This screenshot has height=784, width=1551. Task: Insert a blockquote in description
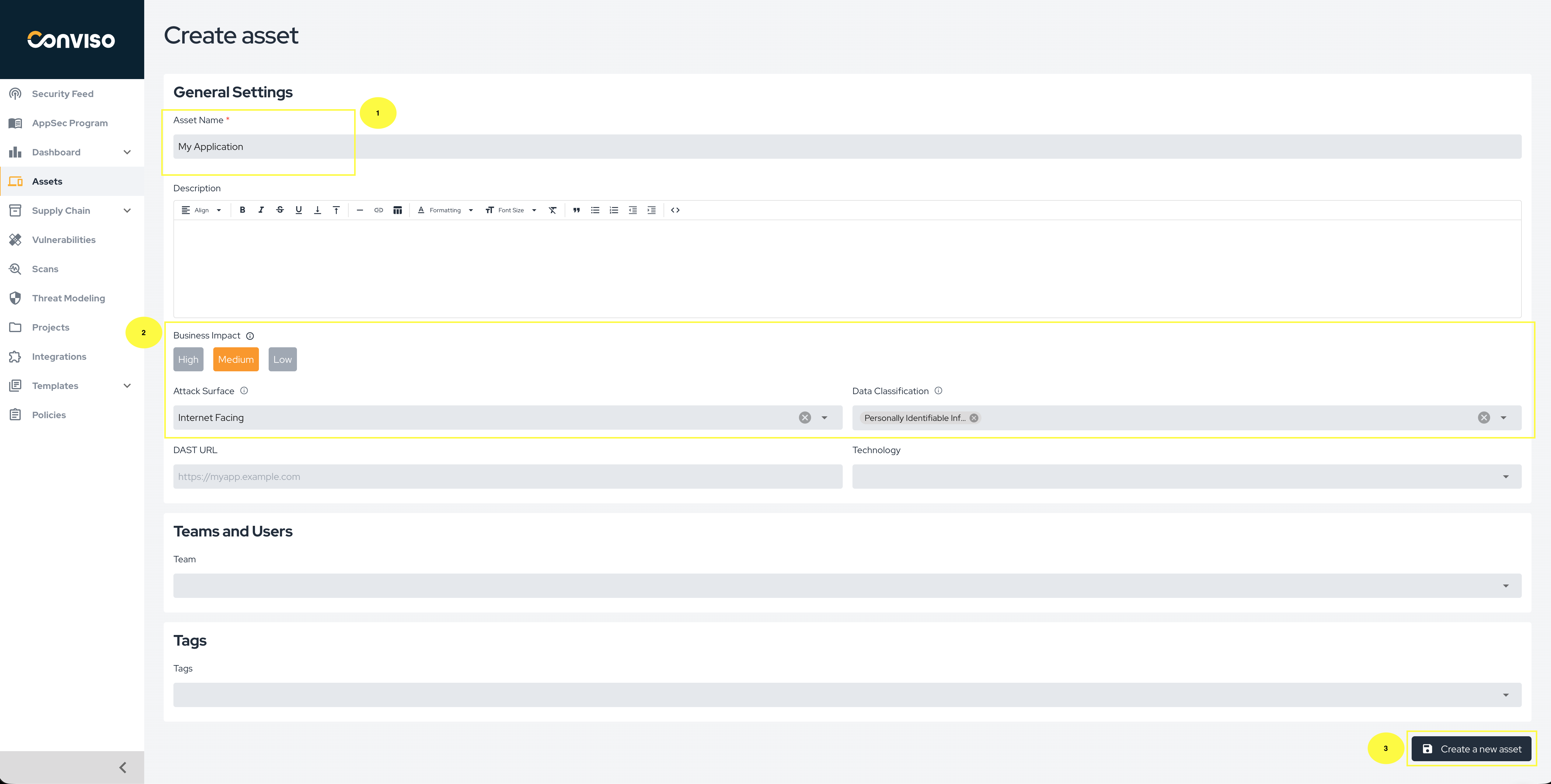pos(576,210)
